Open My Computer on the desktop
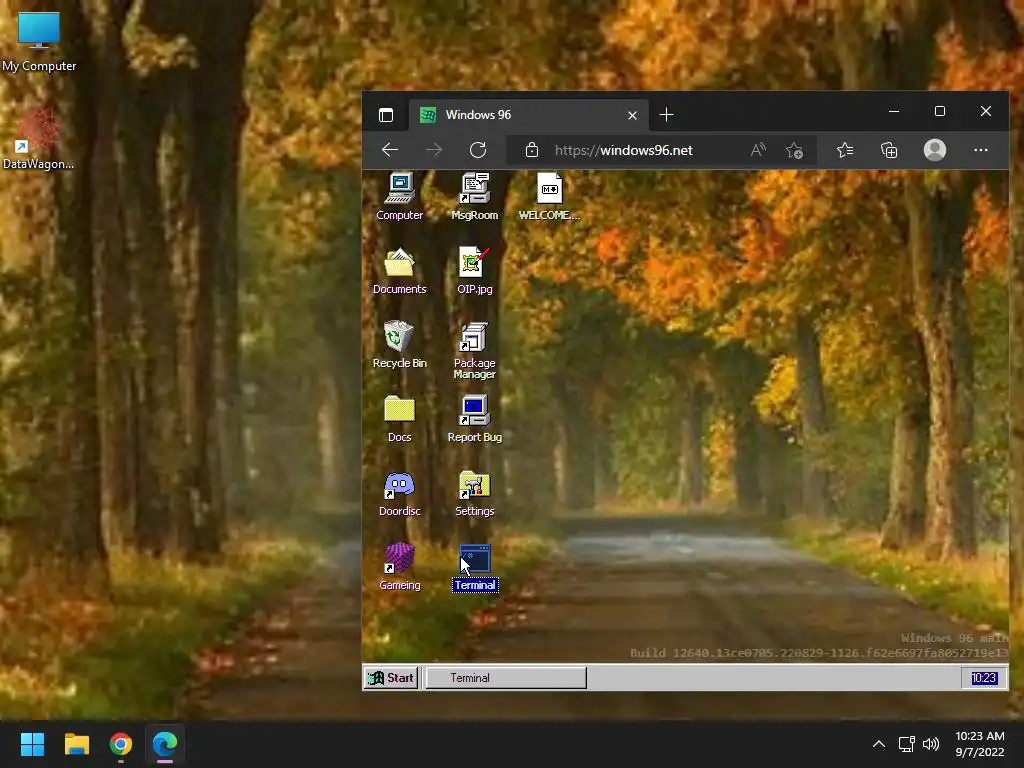This screenshot has width=1024, height=768. click(x=39, y=42)
